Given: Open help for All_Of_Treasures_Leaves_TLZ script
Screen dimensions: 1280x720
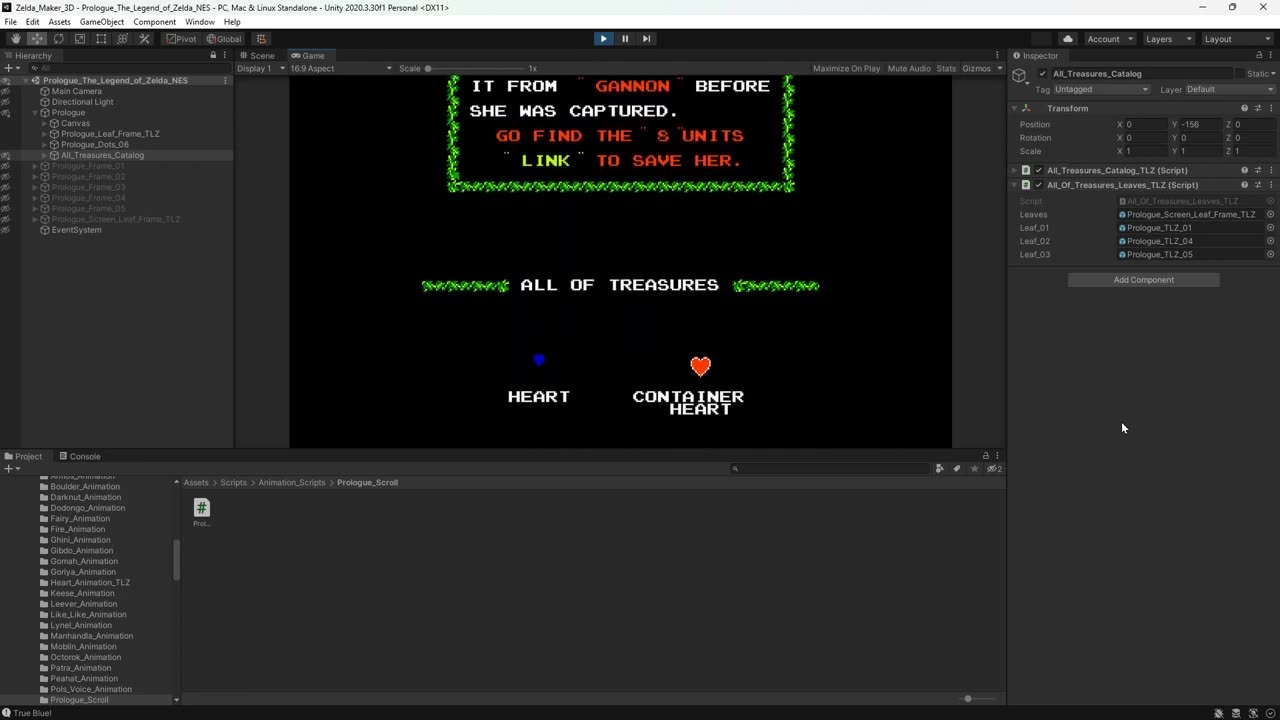Looking at the screenshot, I should click(1245, 185).
